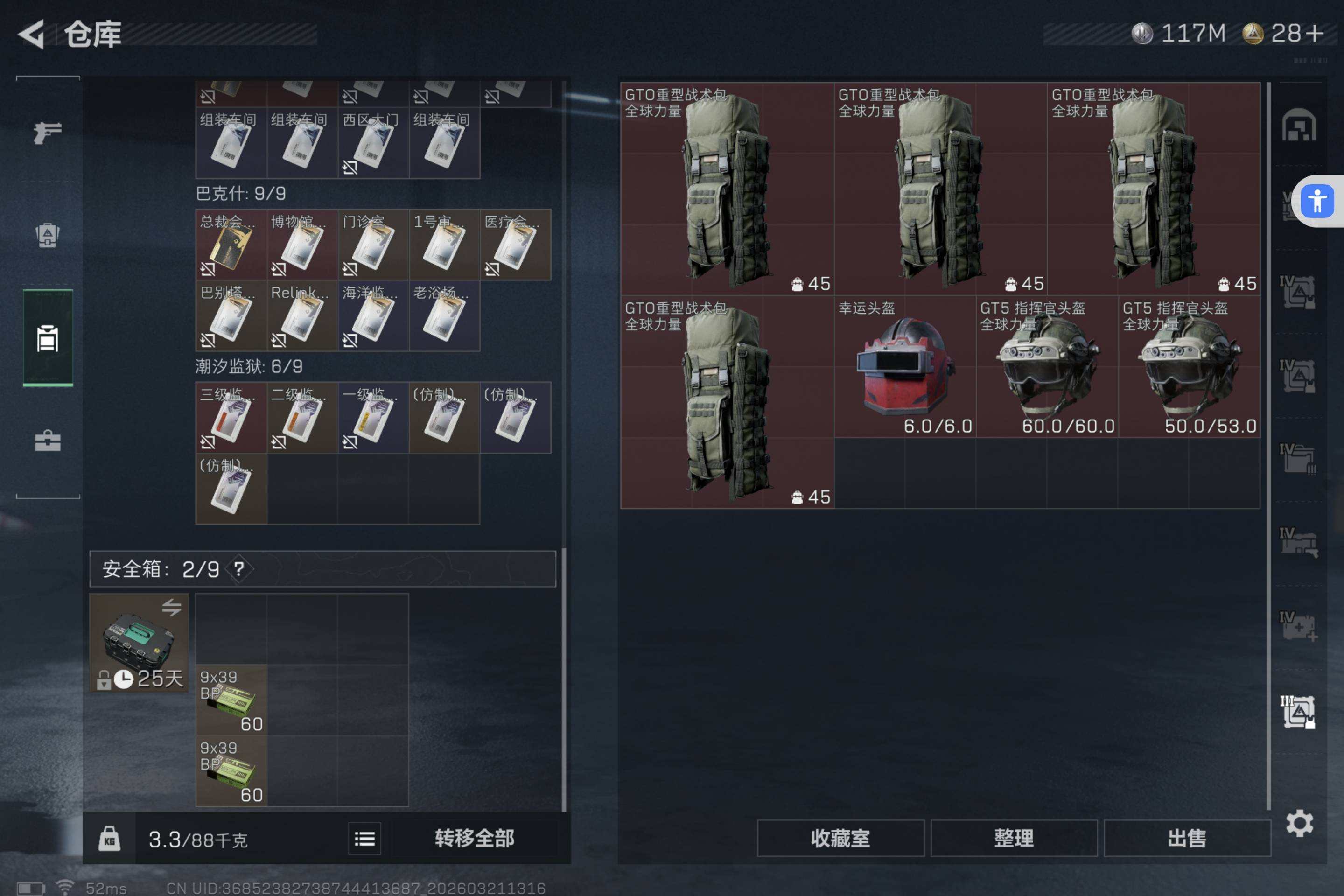Open the safe box help question mark

tap(239, 568)
